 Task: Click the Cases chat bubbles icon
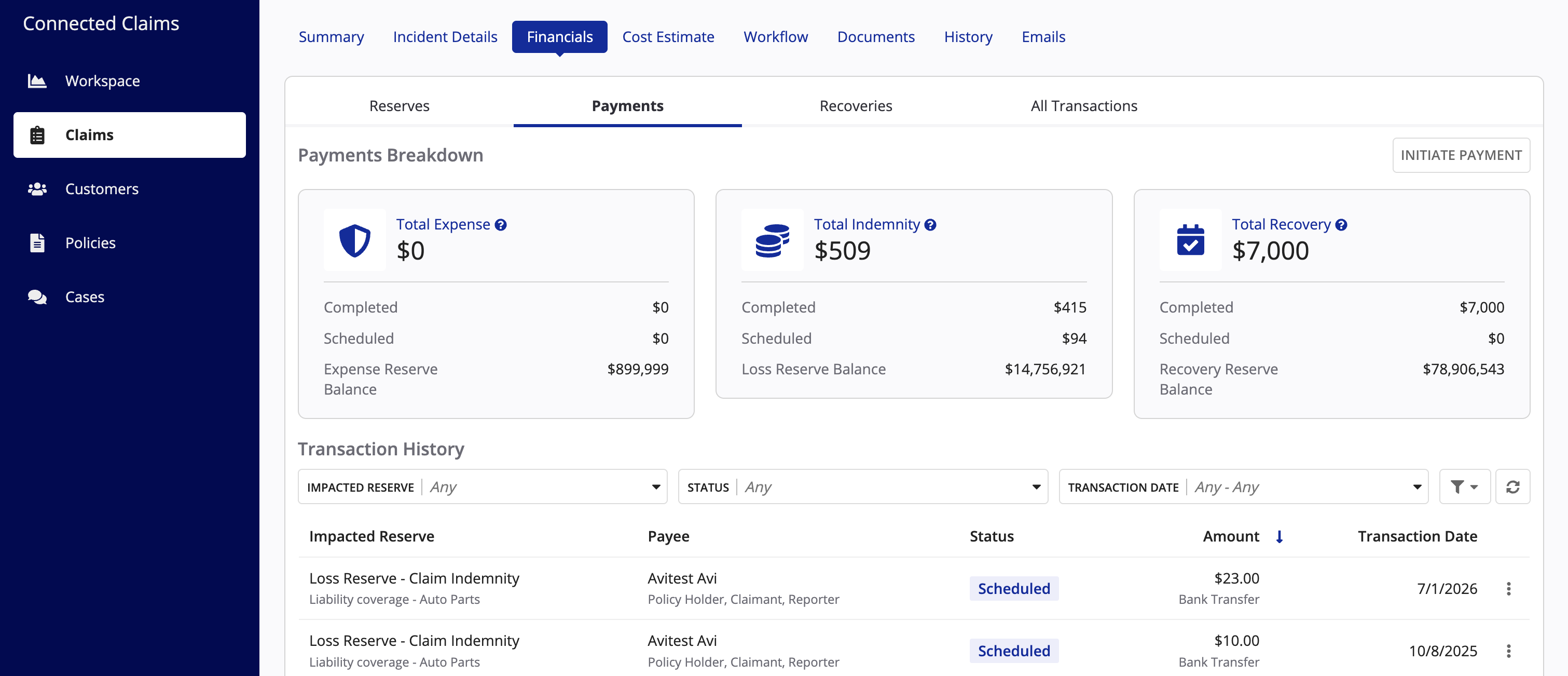point(37,297)
